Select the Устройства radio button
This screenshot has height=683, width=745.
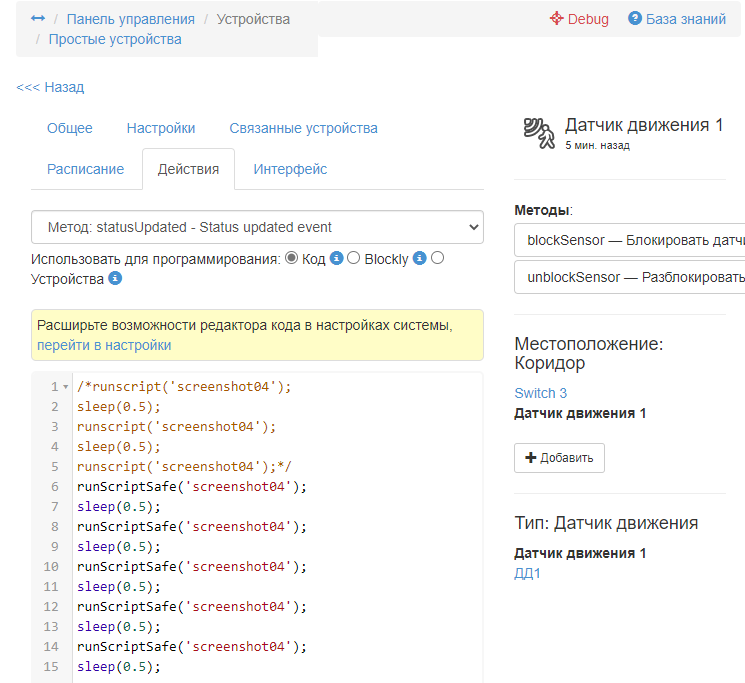[x=437, y=258]
